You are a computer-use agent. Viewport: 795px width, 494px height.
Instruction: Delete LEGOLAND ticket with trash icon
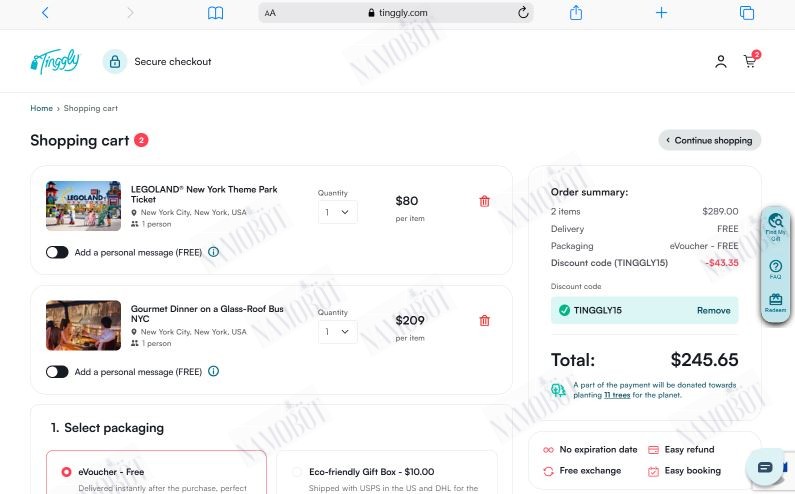[485, 201]
